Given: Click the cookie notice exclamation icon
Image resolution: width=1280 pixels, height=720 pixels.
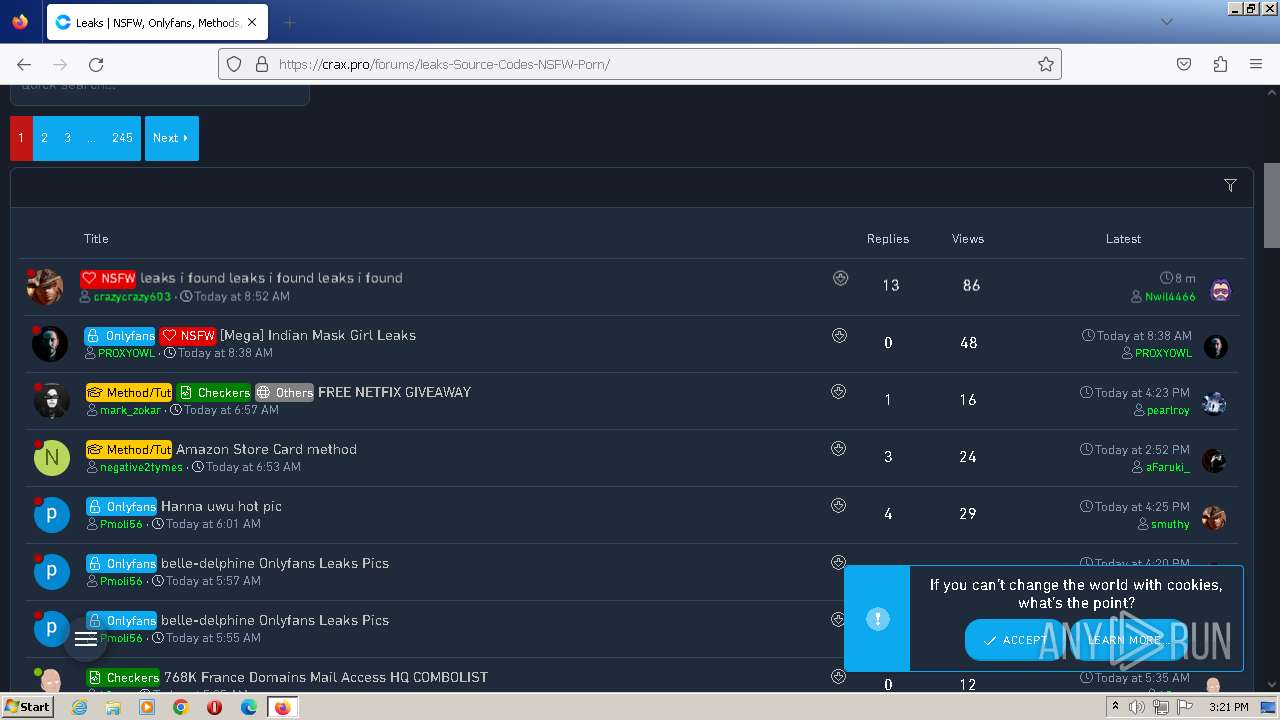Looking at the screenshot, I should [878, 619].
